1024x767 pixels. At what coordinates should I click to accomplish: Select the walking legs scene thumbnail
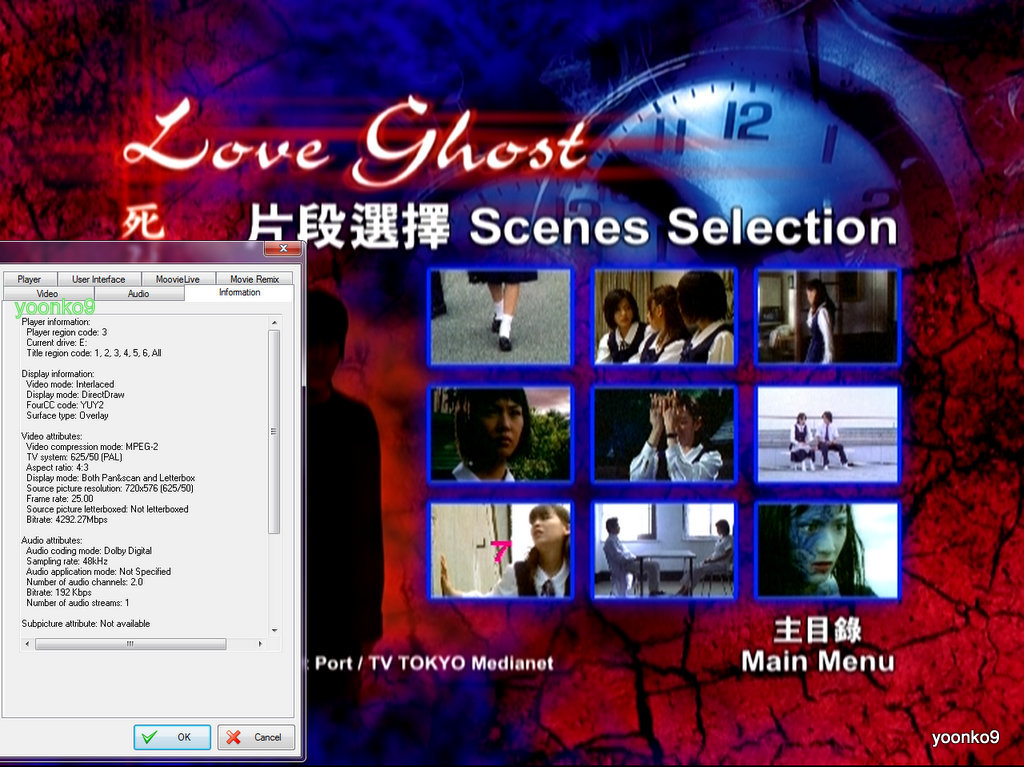tap(500, 318)
